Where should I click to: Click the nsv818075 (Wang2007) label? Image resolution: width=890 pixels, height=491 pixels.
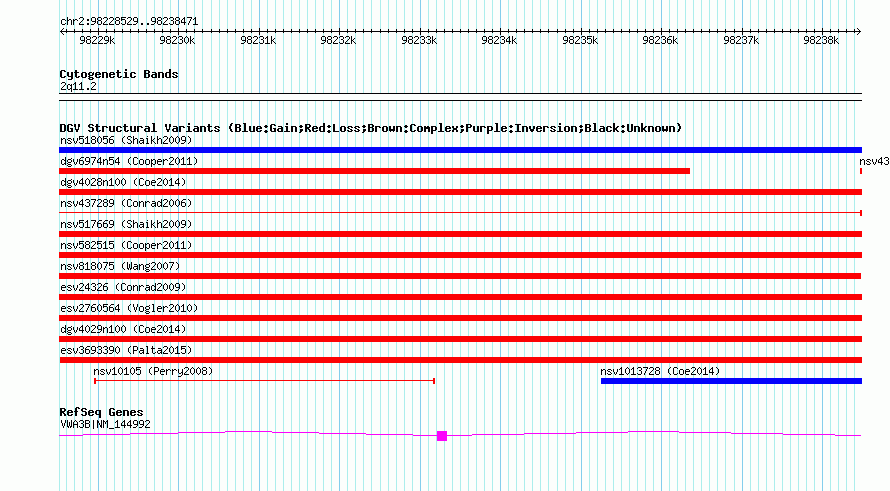tap(120, 266)
